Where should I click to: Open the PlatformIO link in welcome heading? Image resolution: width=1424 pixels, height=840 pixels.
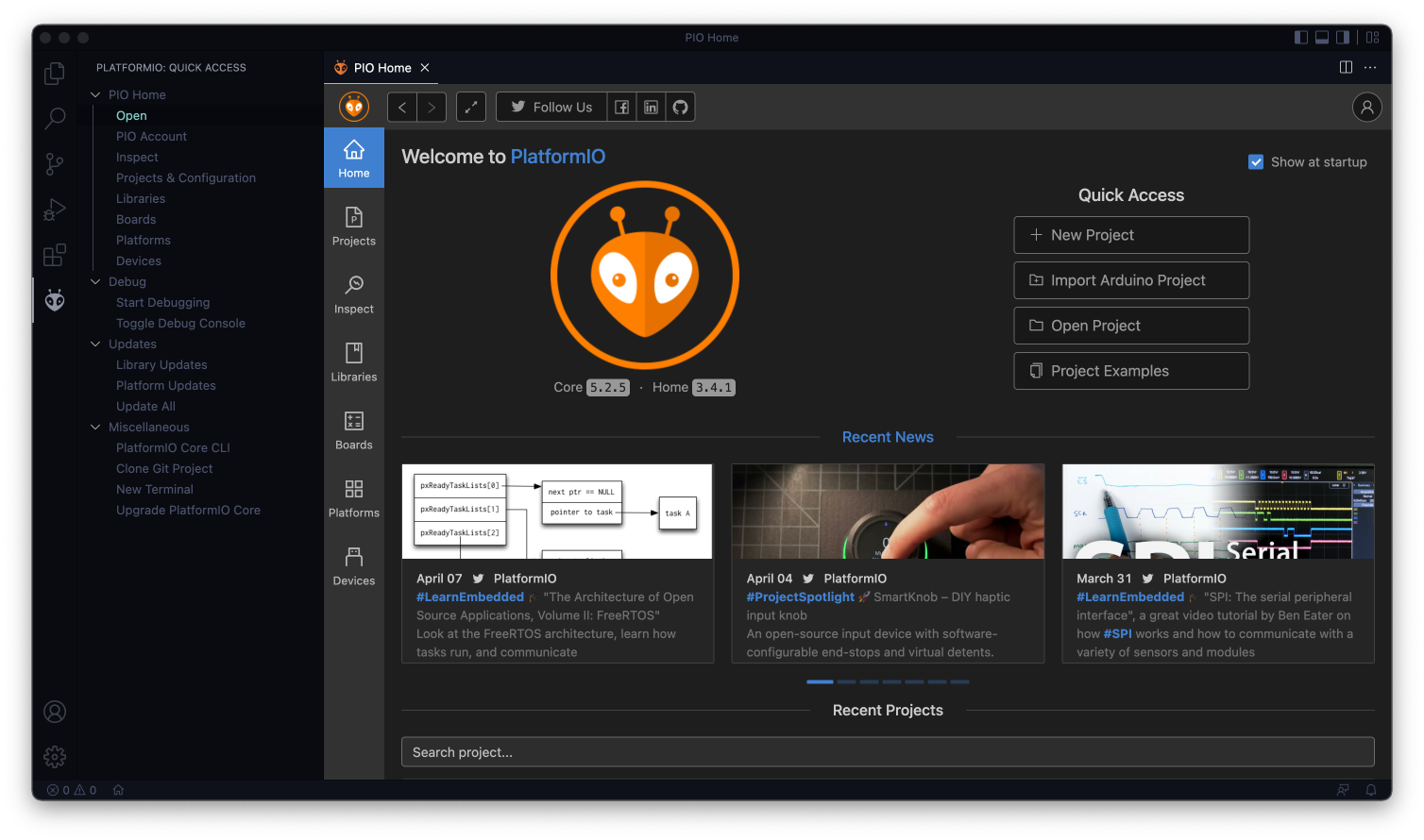pos(558,157)
